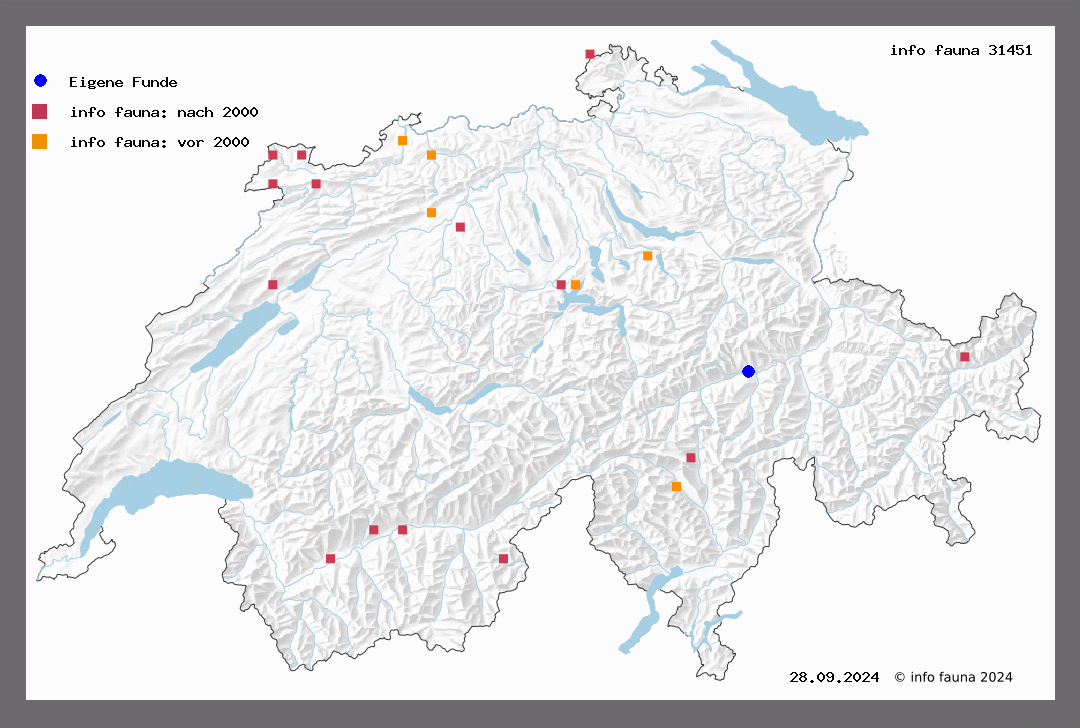The image size is (1080, 728).
Task: Click the red square legend swatch
Action: pos(40,111)
